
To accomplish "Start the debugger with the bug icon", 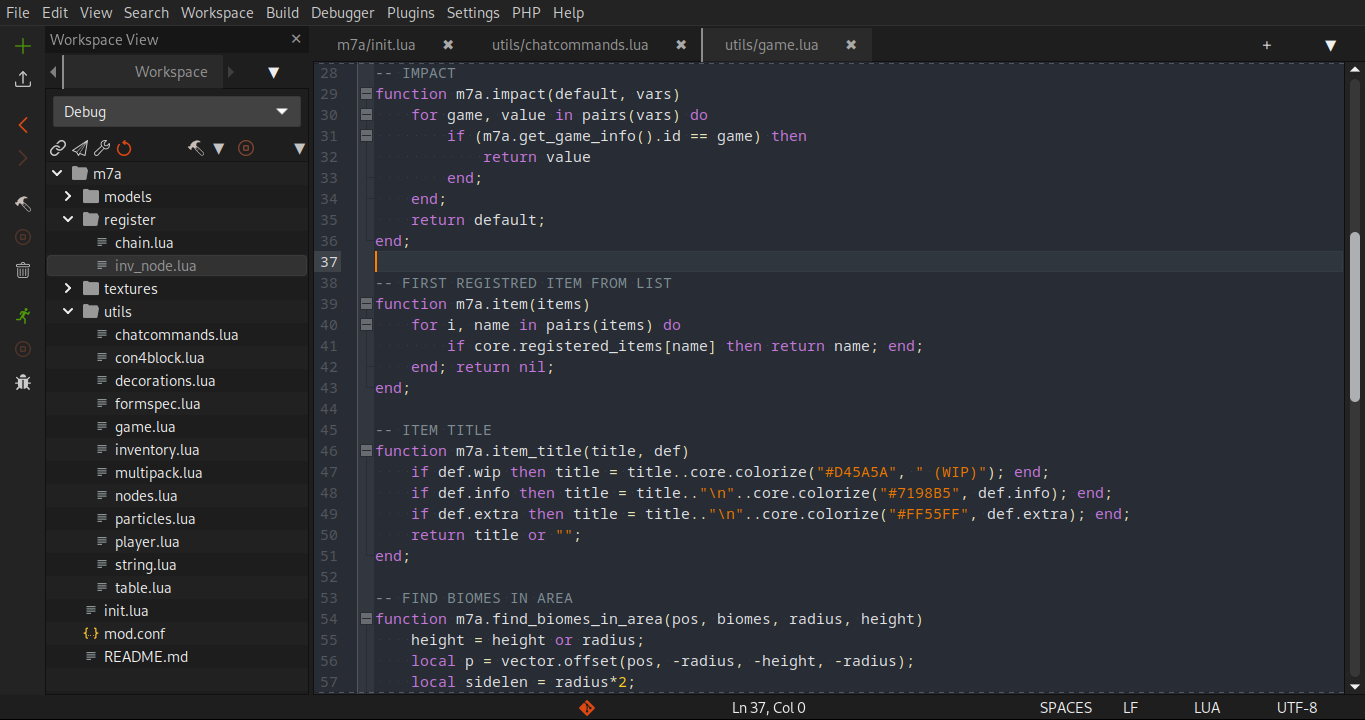I will (x=23, y=382).
